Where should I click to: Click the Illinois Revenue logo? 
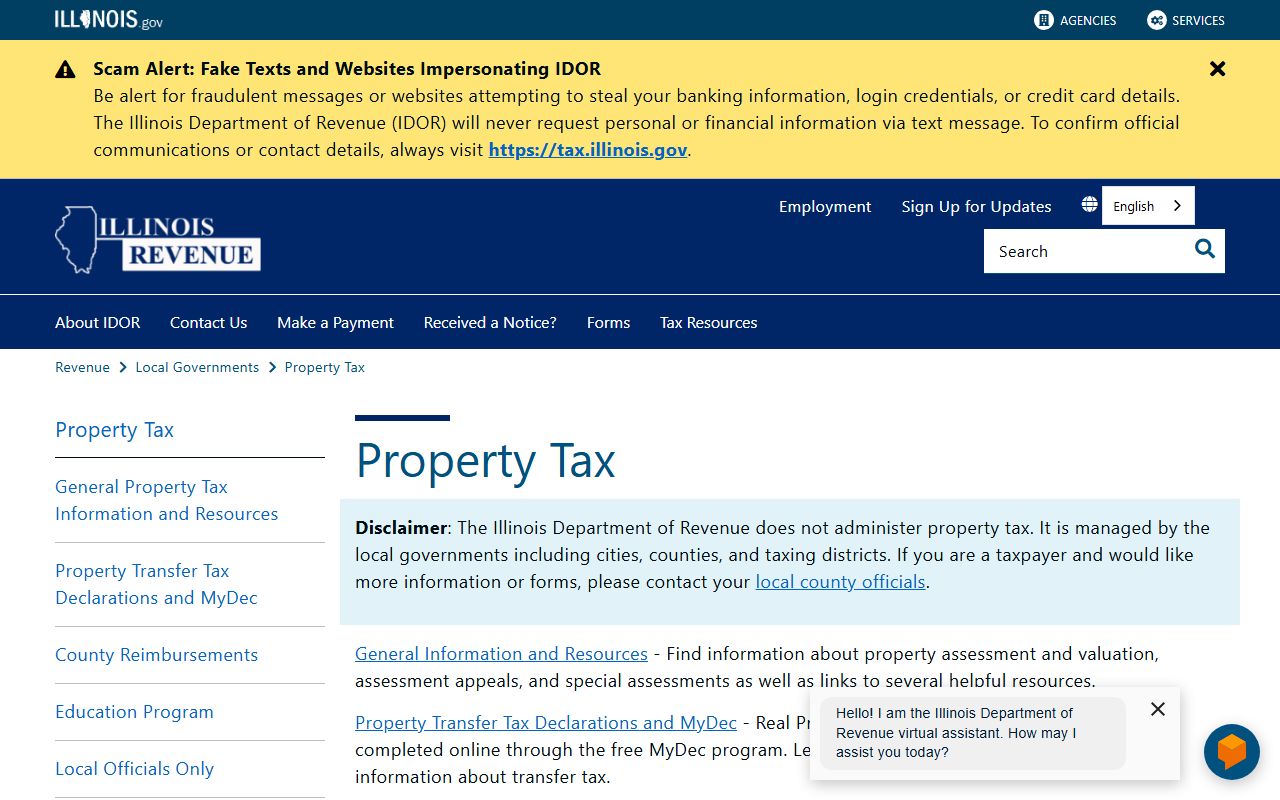tap(158, 240)
